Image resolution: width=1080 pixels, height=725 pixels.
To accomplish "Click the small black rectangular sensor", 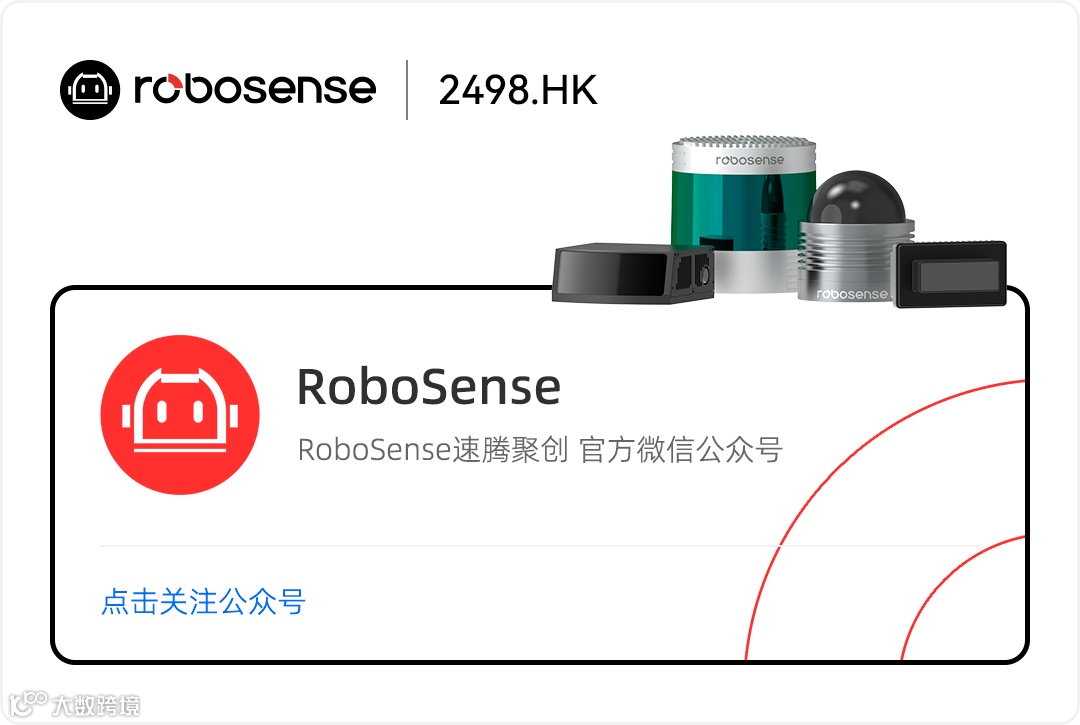I will coord(951,274).
